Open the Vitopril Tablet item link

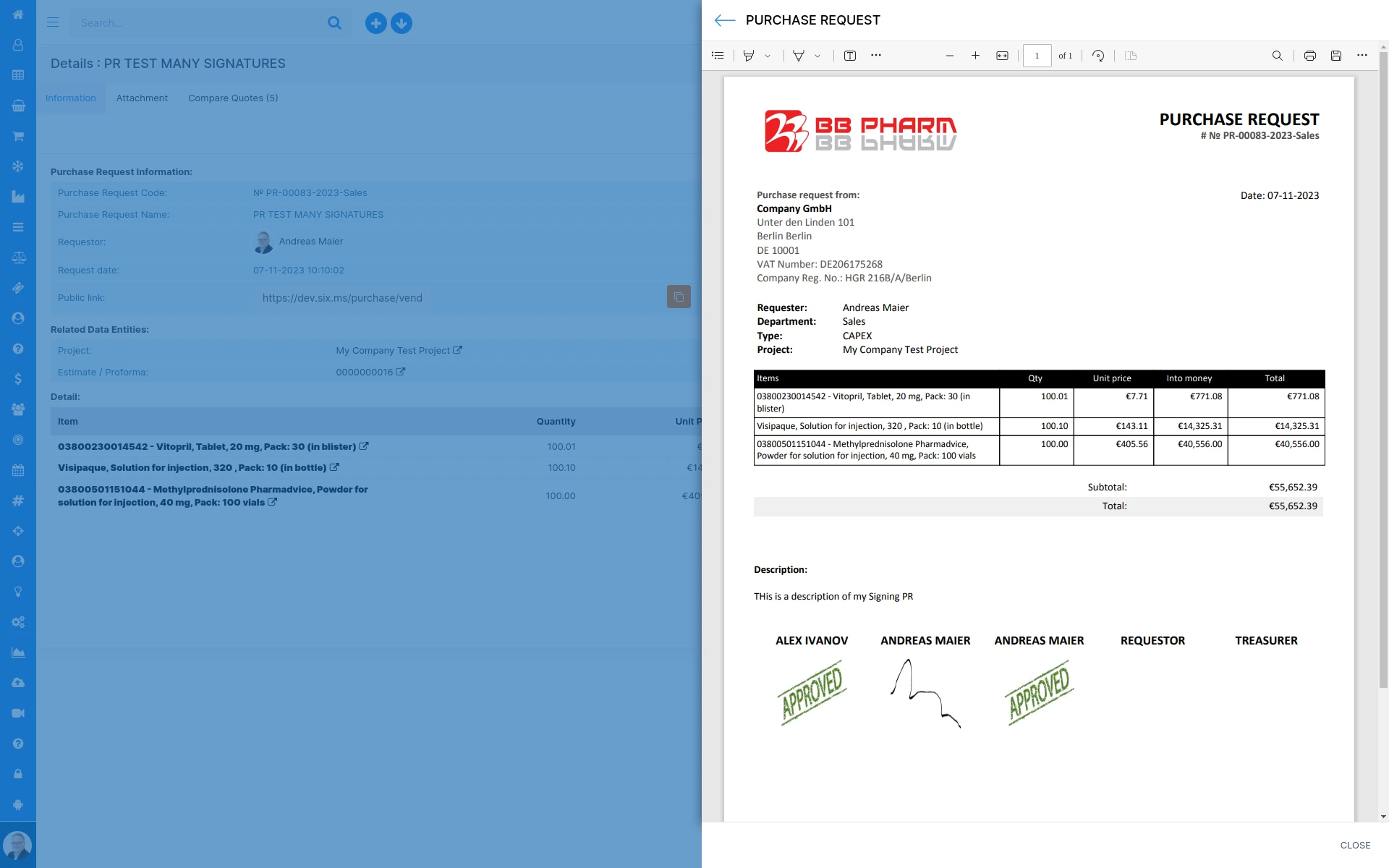coord(213,447)
